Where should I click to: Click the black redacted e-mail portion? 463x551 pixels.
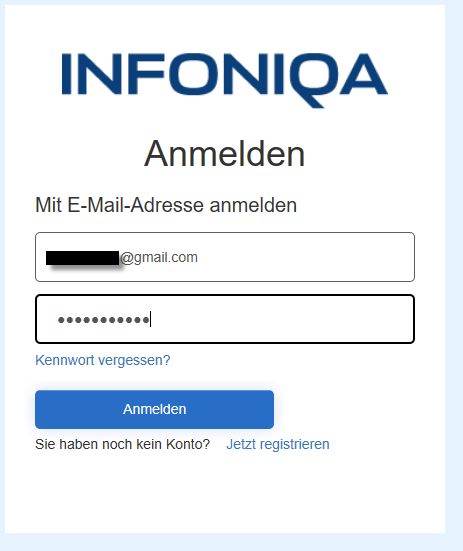[83, 258]
